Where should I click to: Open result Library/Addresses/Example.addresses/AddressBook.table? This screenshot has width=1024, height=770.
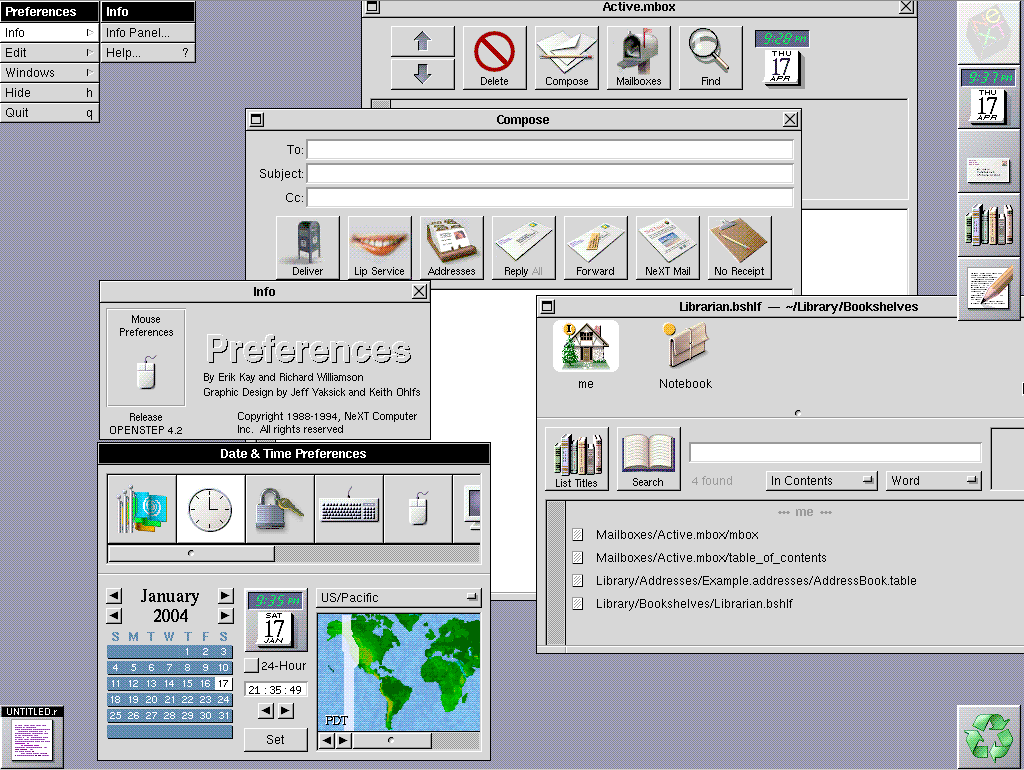click(x=756, y=581)
